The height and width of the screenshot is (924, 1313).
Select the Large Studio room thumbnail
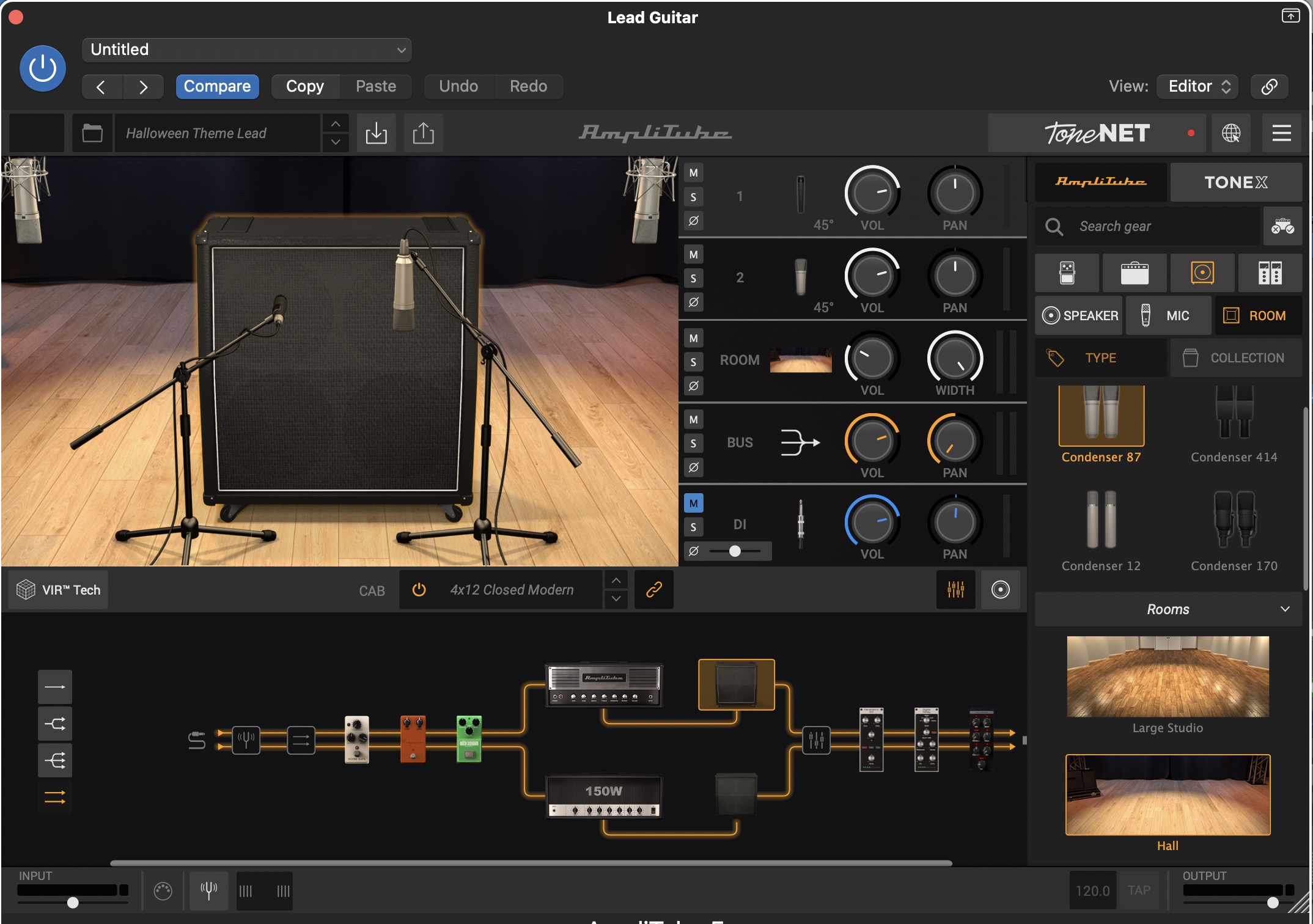1168,676
